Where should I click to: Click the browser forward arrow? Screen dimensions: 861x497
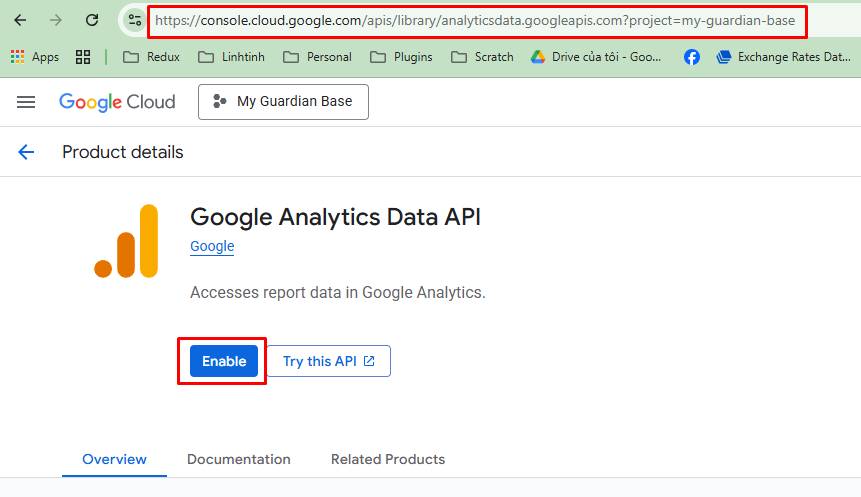click(55, 20)
